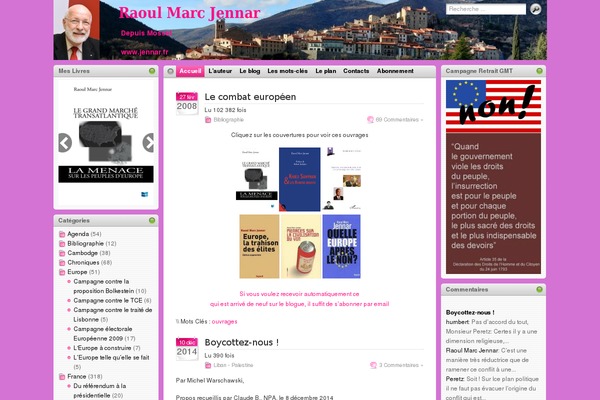Open the 69 Commentaires link
Screen dimensions: 600x400
tap(399, 120)
